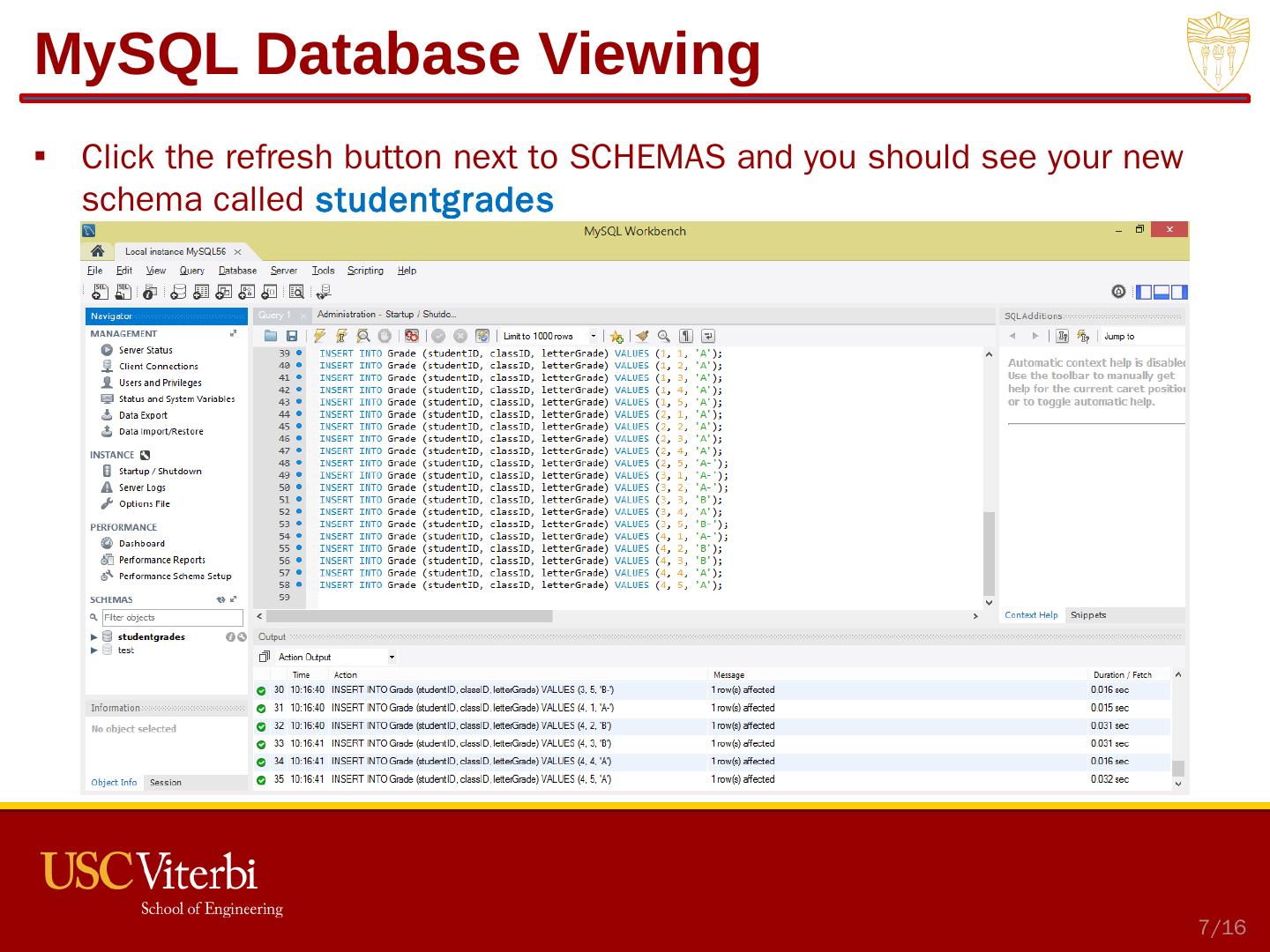
Task: Reconnect to DBMS icon
Action: click(x=324, y=292)
